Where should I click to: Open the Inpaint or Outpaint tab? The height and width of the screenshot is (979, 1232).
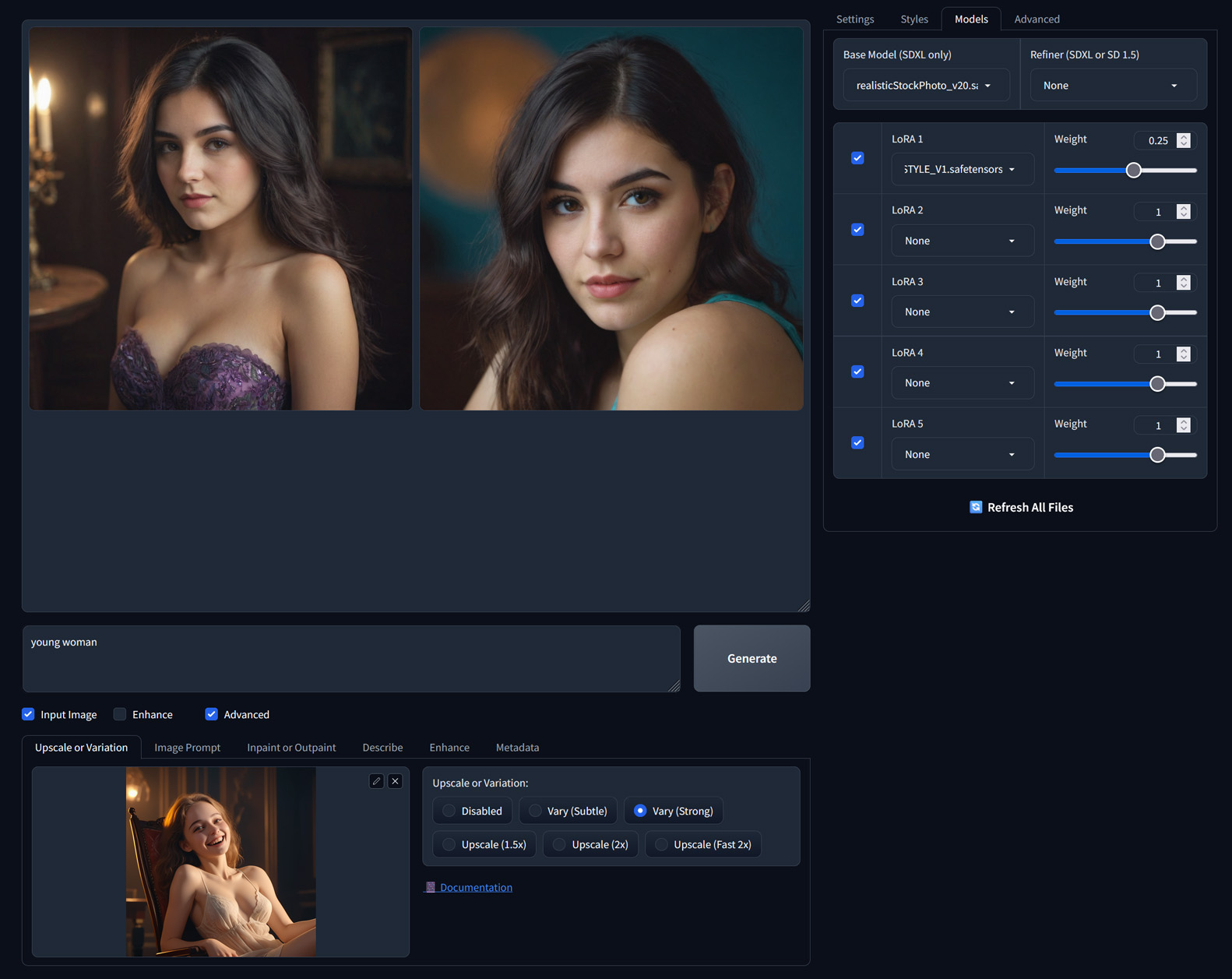pyautogui.click(x=291, y=747)
